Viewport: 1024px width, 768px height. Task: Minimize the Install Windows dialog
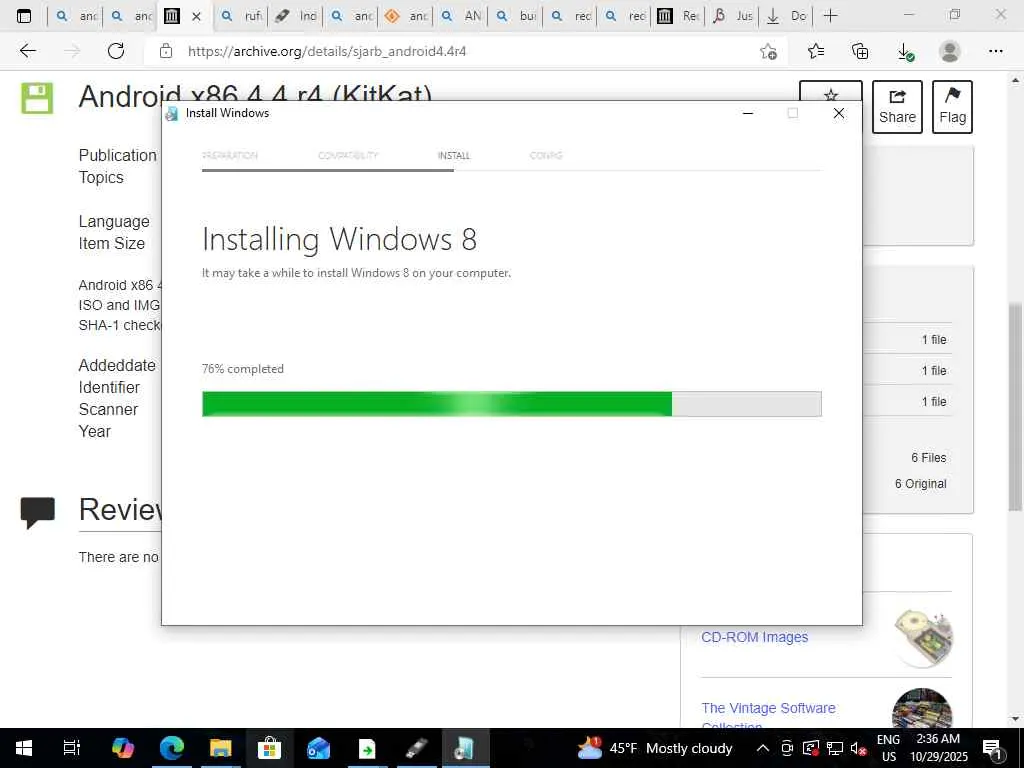[748, 114]
